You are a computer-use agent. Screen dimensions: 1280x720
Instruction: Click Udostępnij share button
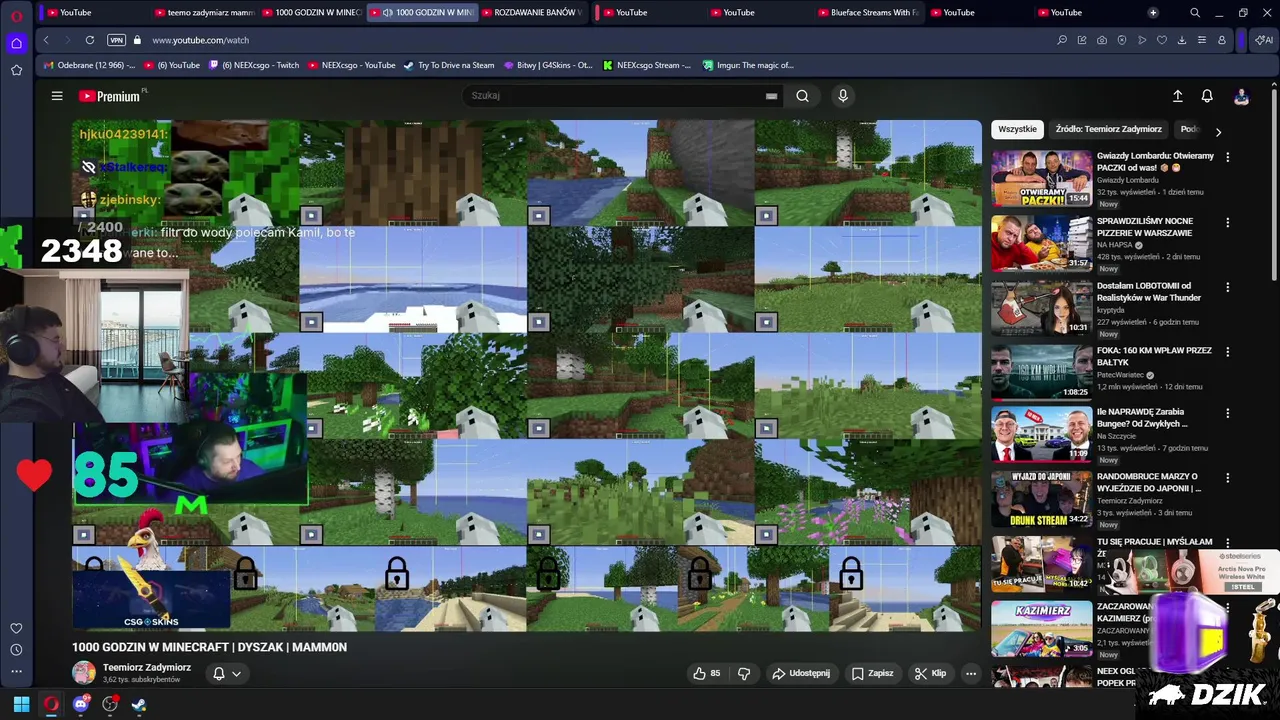[x=801, y=673]
